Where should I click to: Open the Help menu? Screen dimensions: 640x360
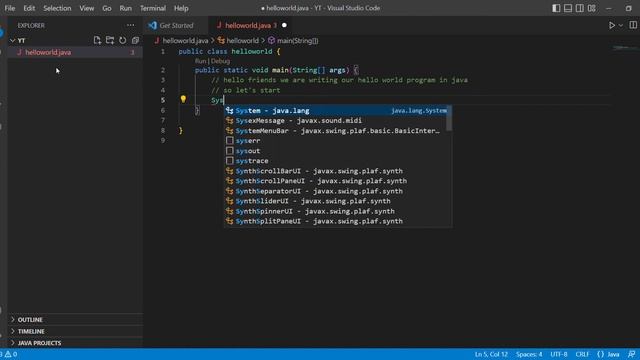tap(181, 8)
